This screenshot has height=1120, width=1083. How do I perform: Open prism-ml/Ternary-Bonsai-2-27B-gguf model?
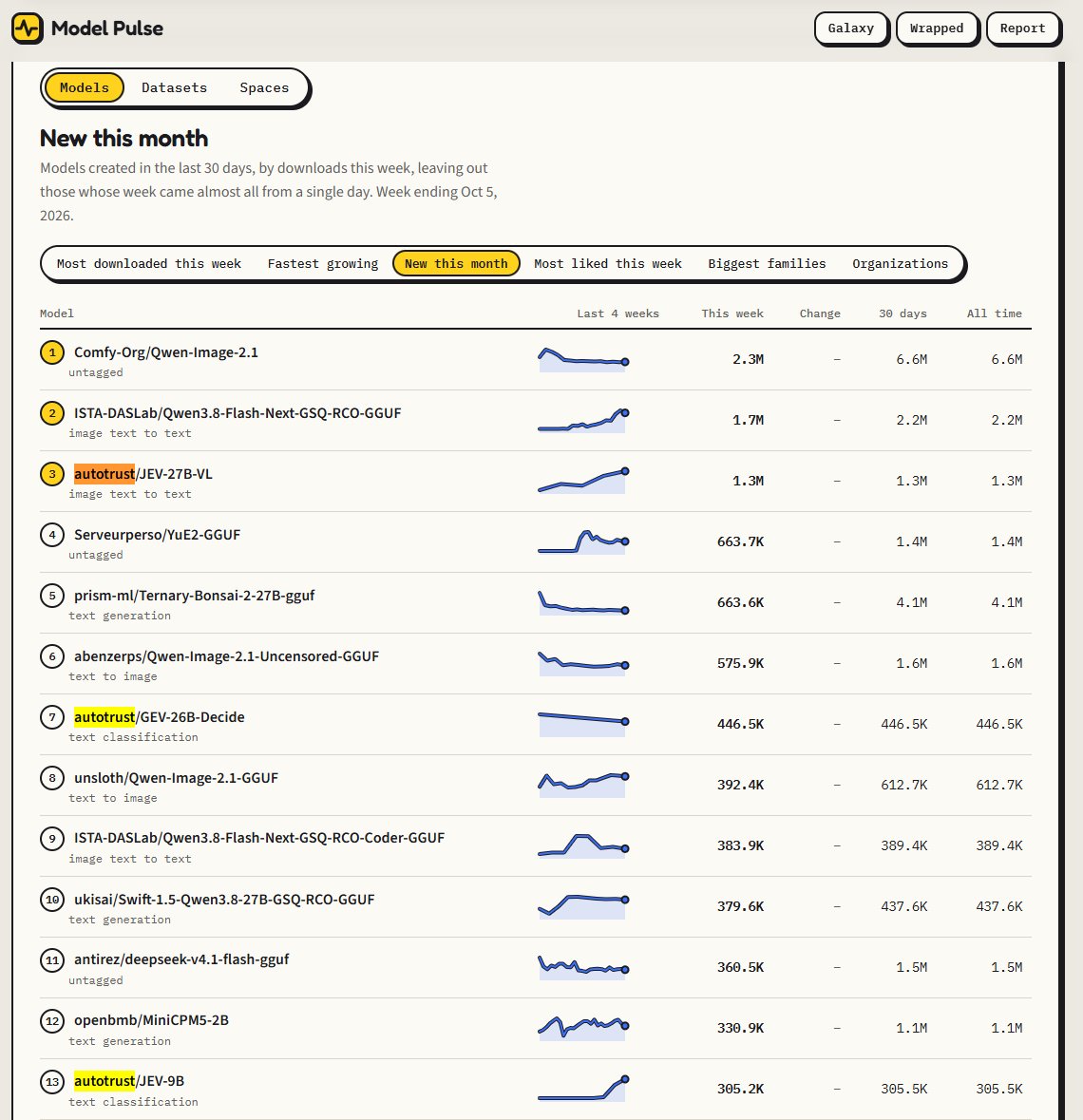195,595
